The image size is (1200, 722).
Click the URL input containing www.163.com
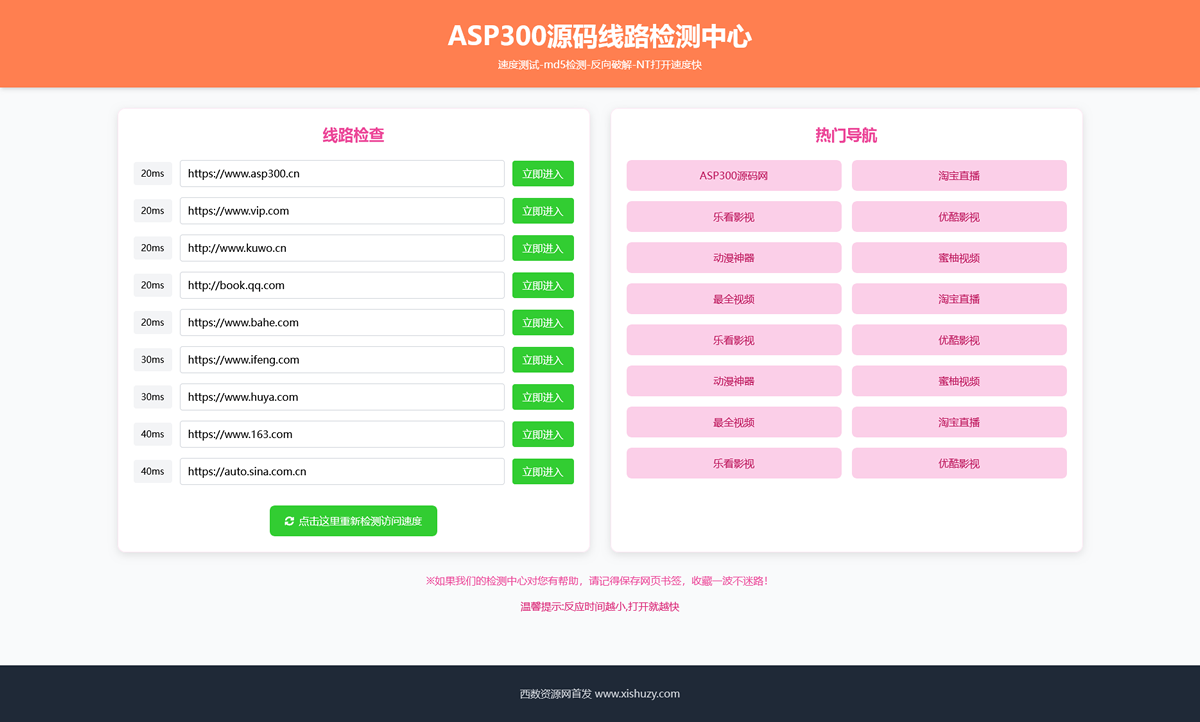[x=342, y=433]
